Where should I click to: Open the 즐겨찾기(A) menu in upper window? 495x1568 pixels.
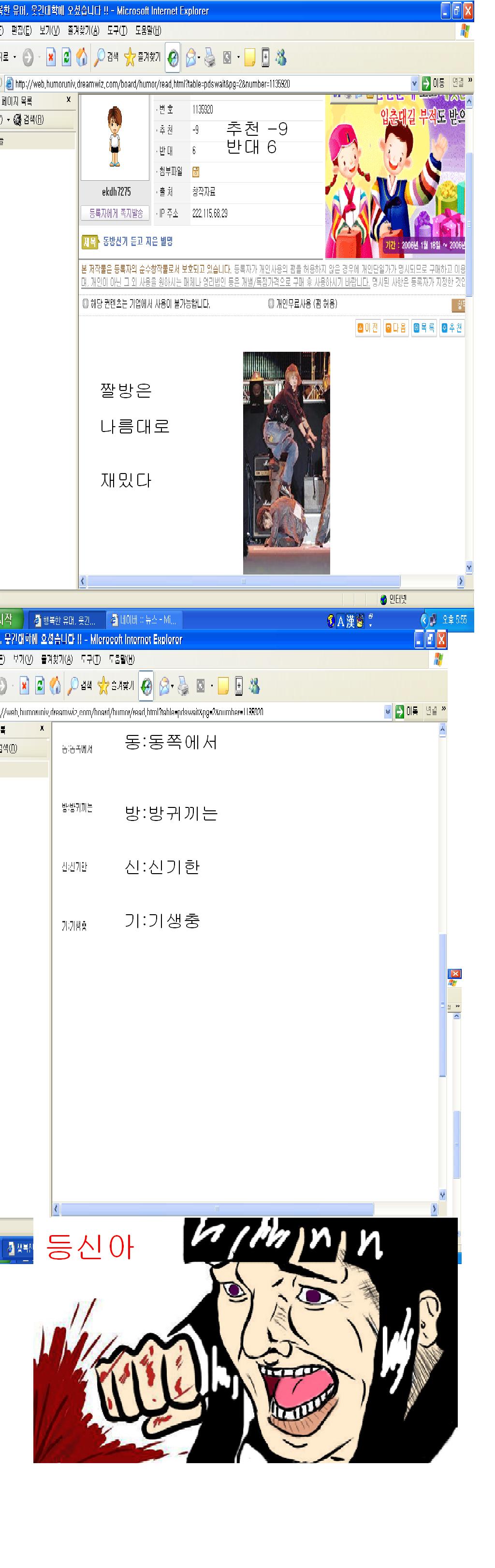coord(84,30)
